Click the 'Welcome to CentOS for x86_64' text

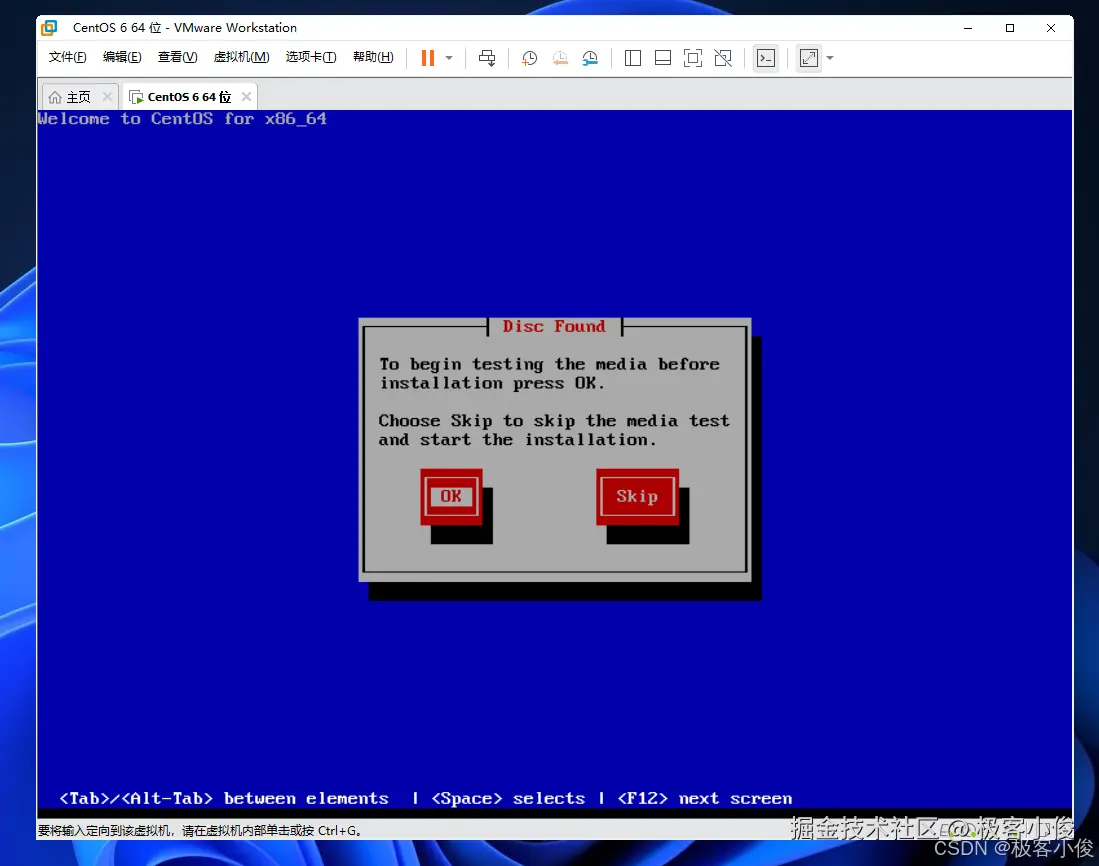tap(182, 119)
